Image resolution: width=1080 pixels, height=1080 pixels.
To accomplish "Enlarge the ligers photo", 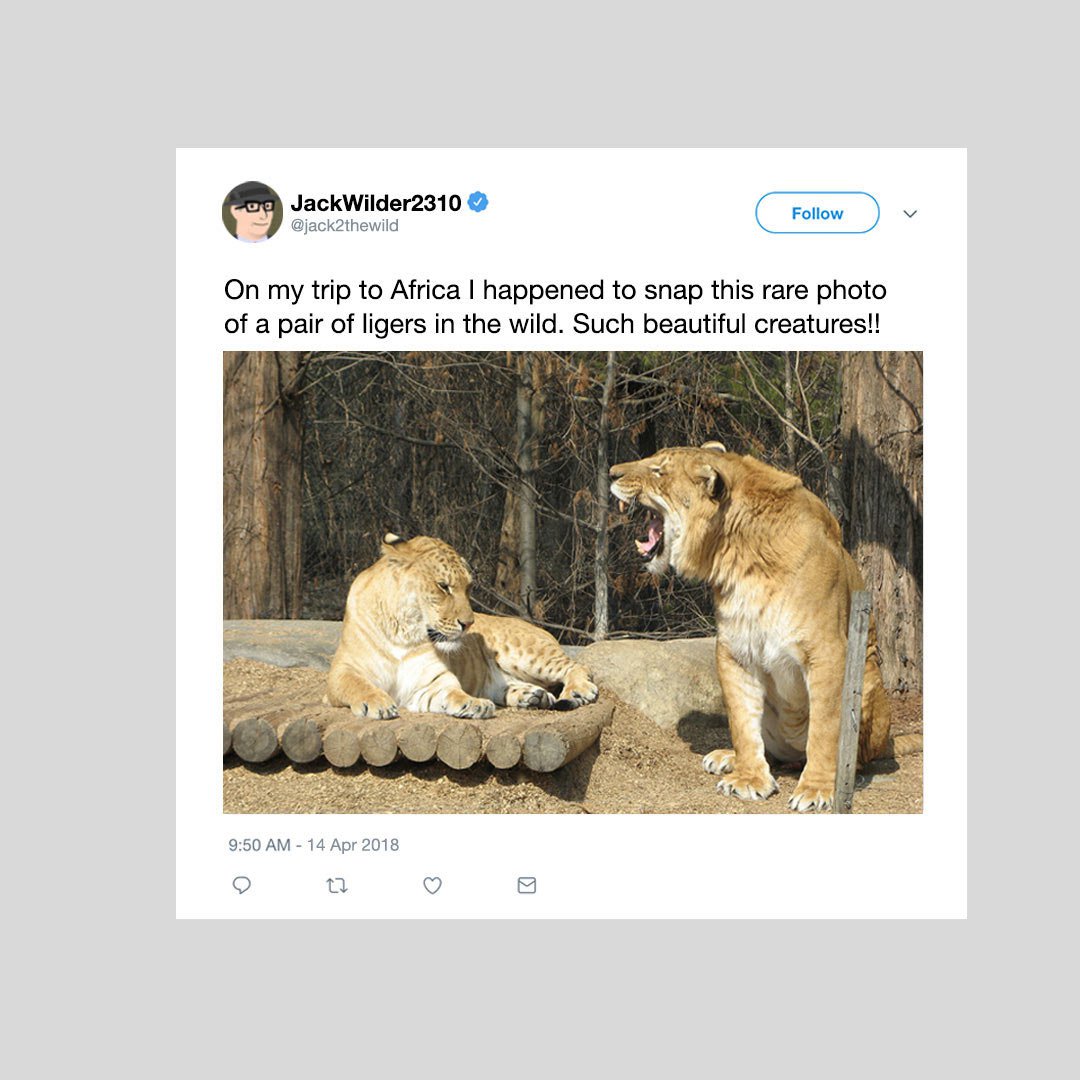I will [x=573, y=583].
